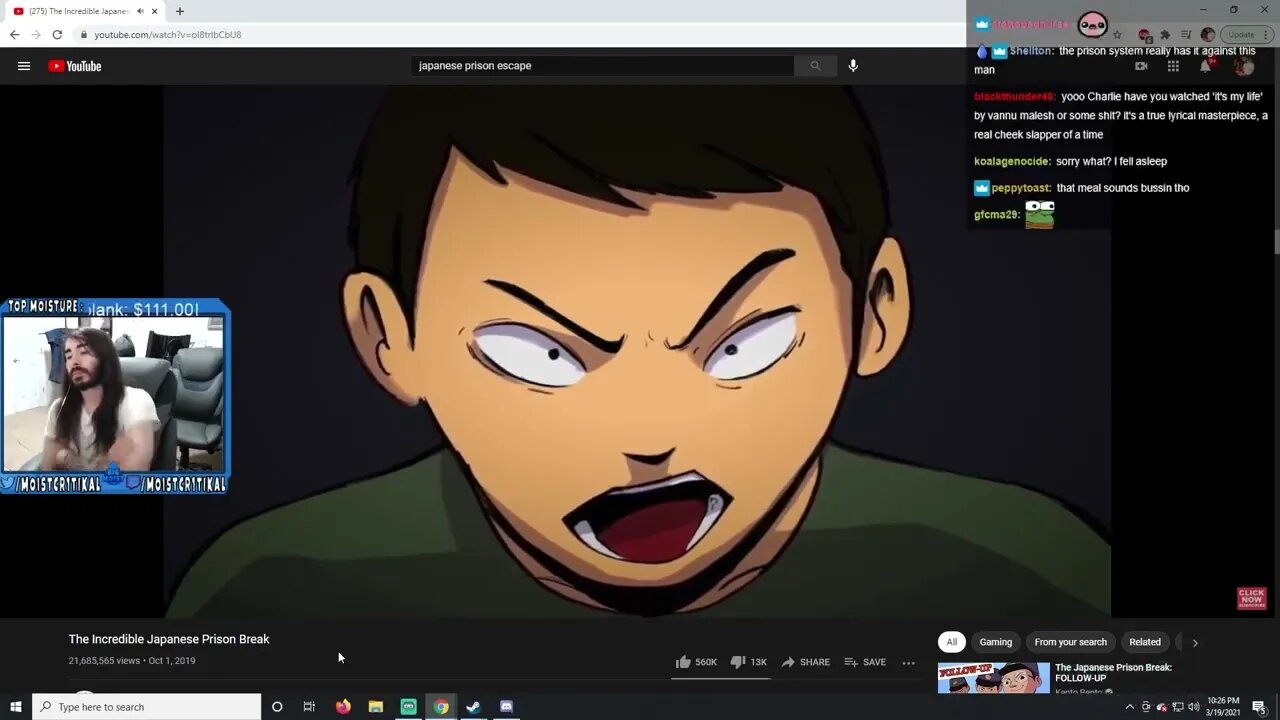Expand more chips with the right arrow
The image size is (1280, 720).
[x=1194, y=642]
